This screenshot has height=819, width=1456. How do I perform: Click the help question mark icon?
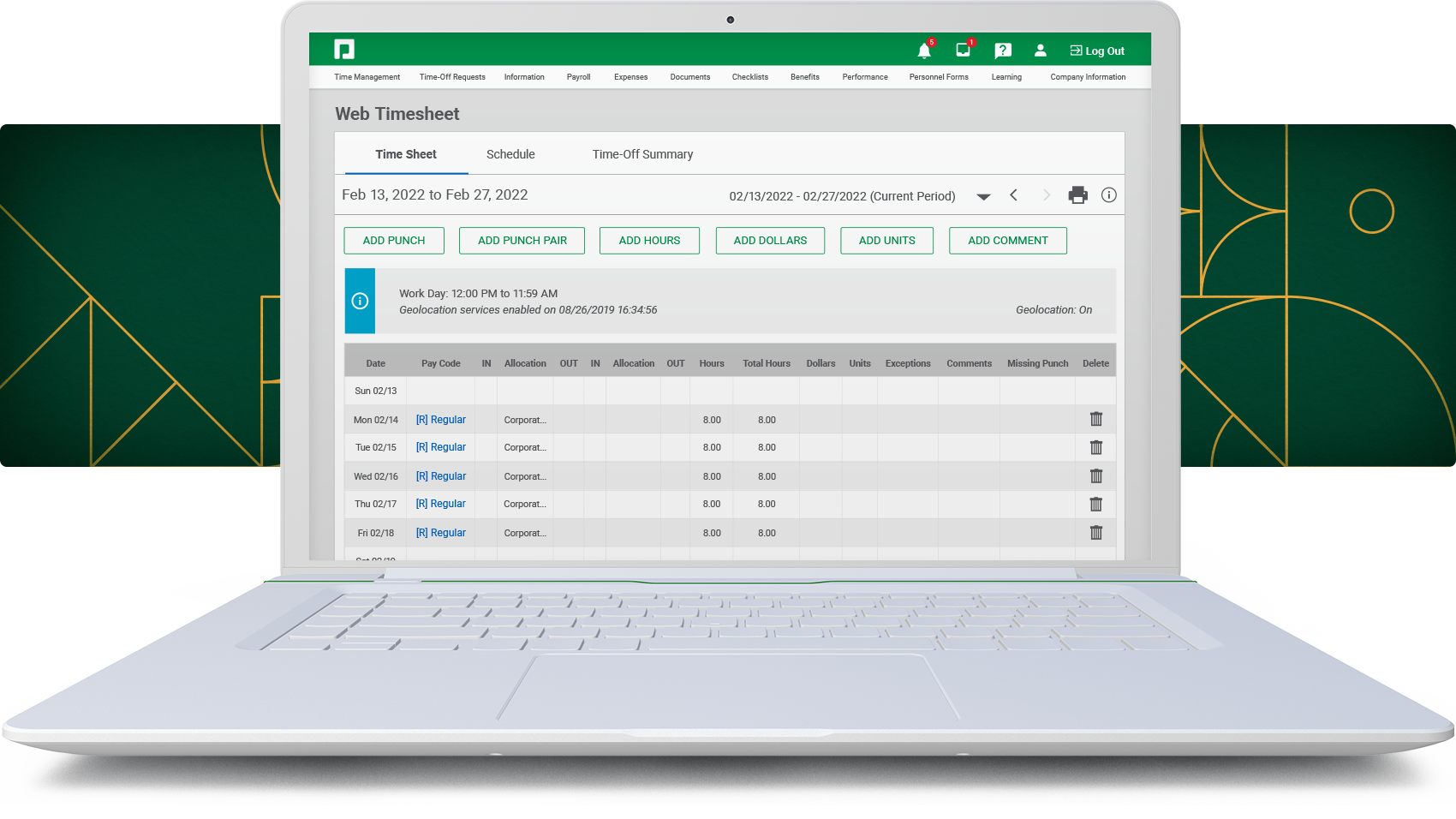1003,51
